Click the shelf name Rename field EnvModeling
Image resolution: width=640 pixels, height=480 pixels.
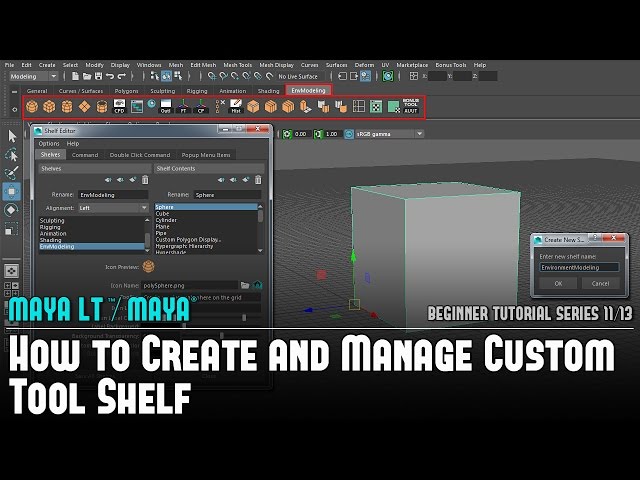click(113, 195)
